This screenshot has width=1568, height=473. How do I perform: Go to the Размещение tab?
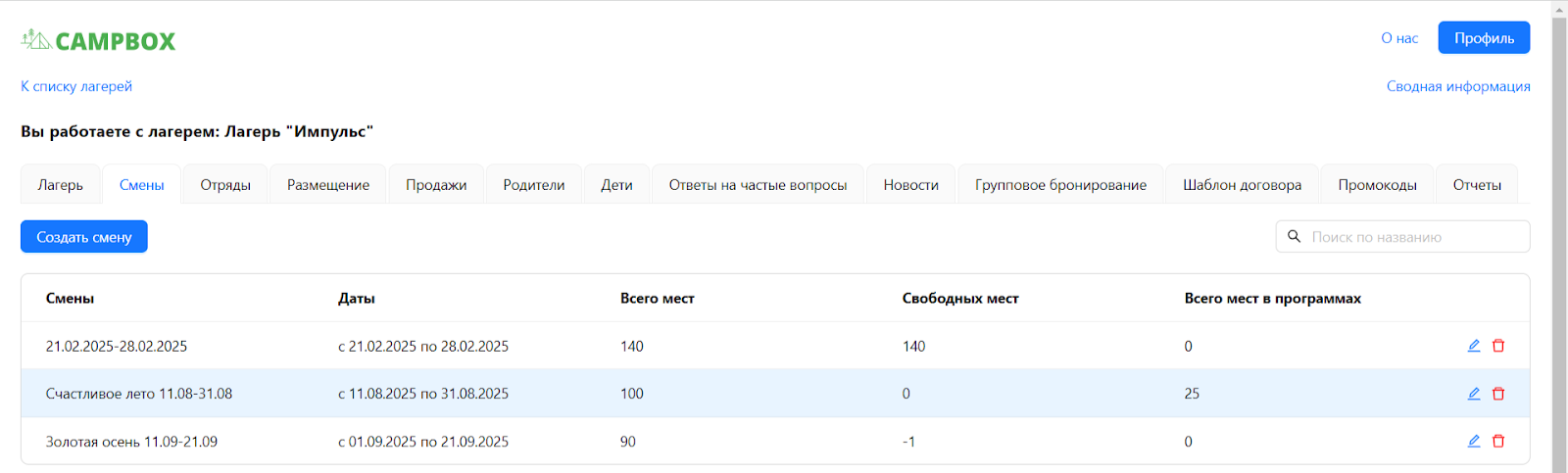click(x=328, y=185)
